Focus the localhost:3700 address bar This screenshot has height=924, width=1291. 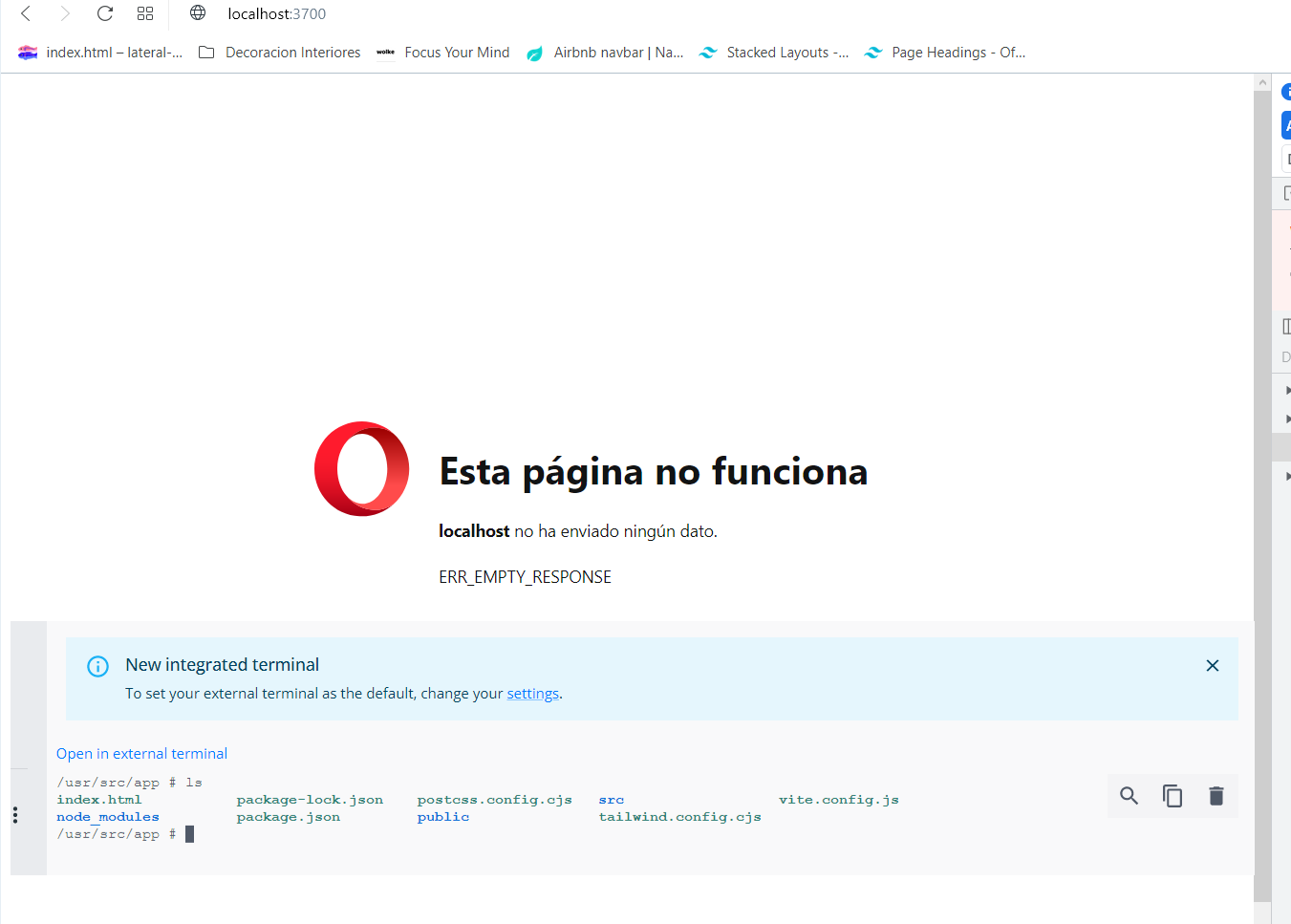(x=276, y=13)
